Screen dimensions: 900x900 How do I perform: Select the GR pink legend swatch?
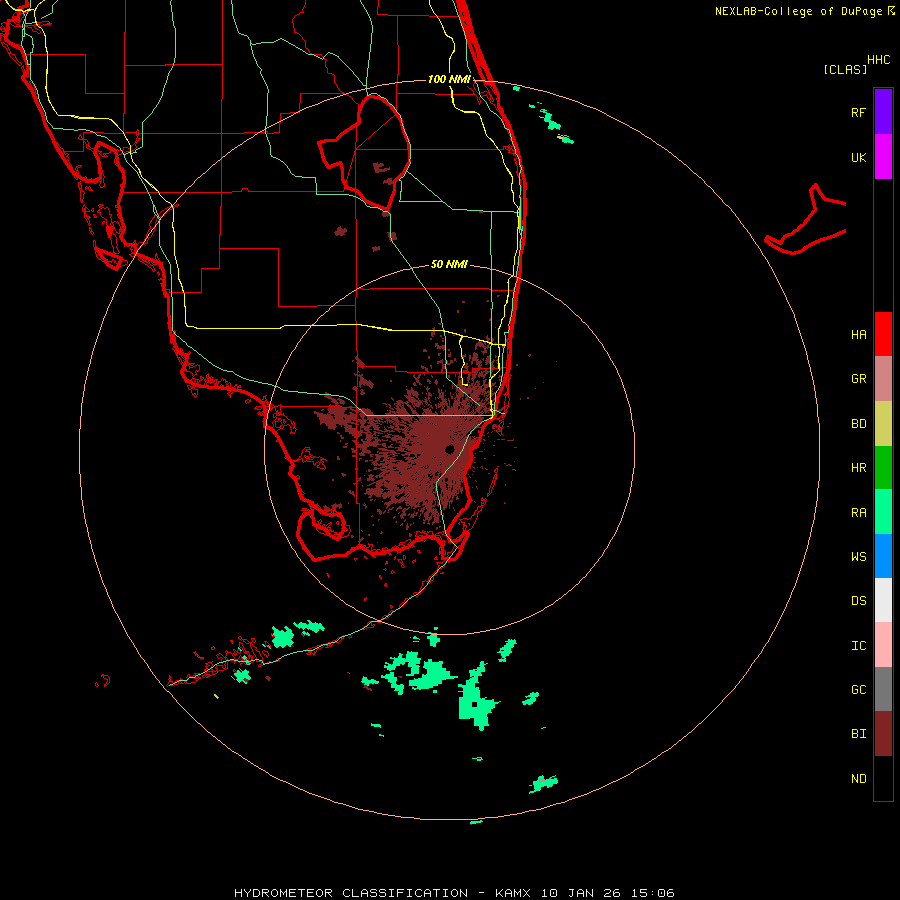pos(883,379)
